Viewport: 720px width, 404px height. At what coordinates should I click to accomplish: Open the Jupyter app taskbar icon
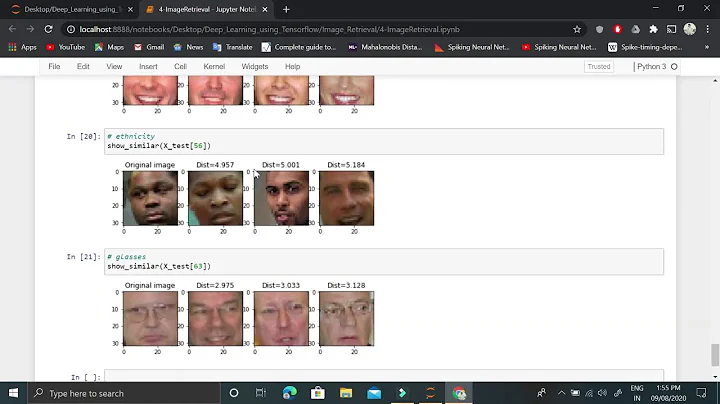[430, 393]
